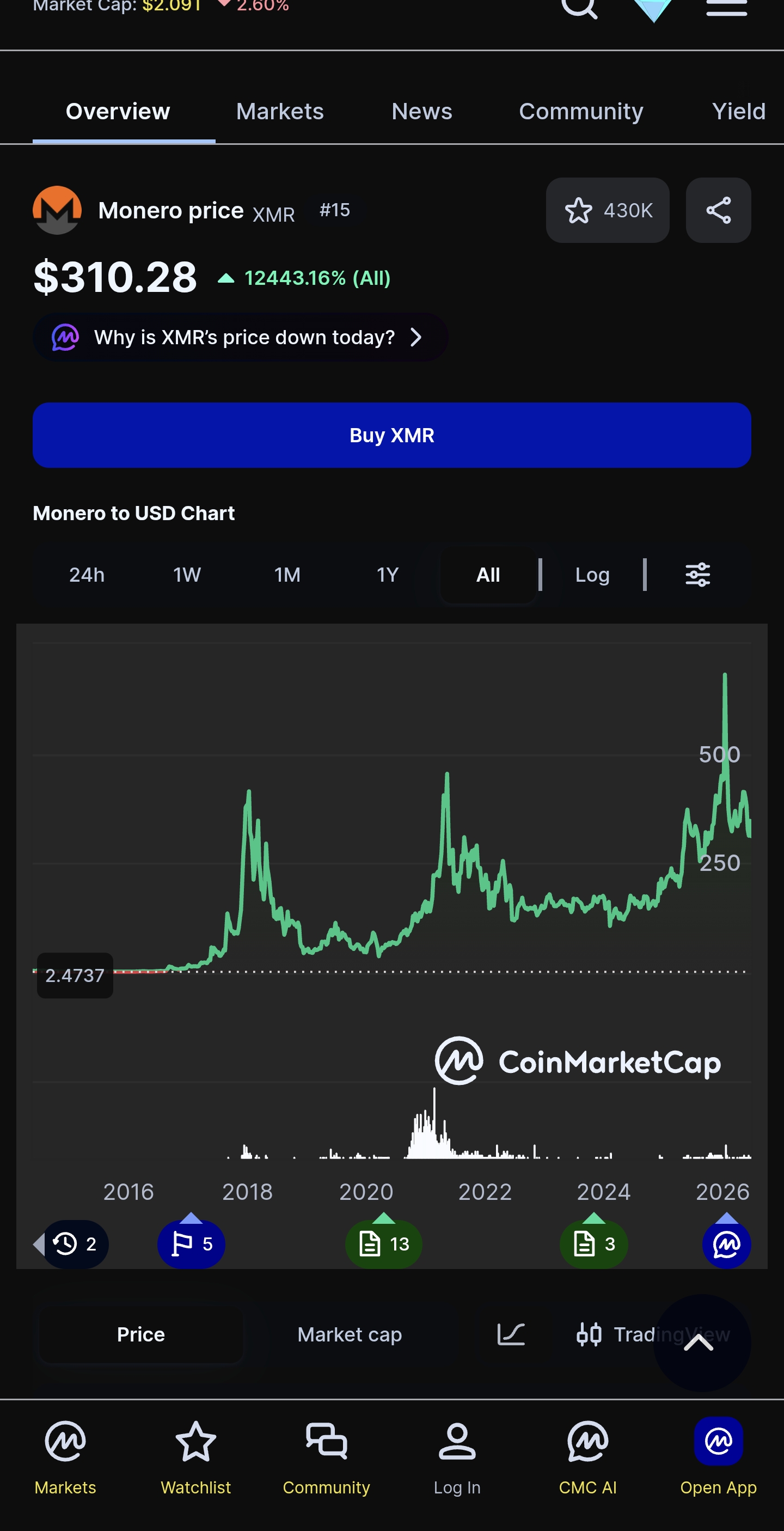
Task: Select the line chart type icon
Action: [511, 1334]
